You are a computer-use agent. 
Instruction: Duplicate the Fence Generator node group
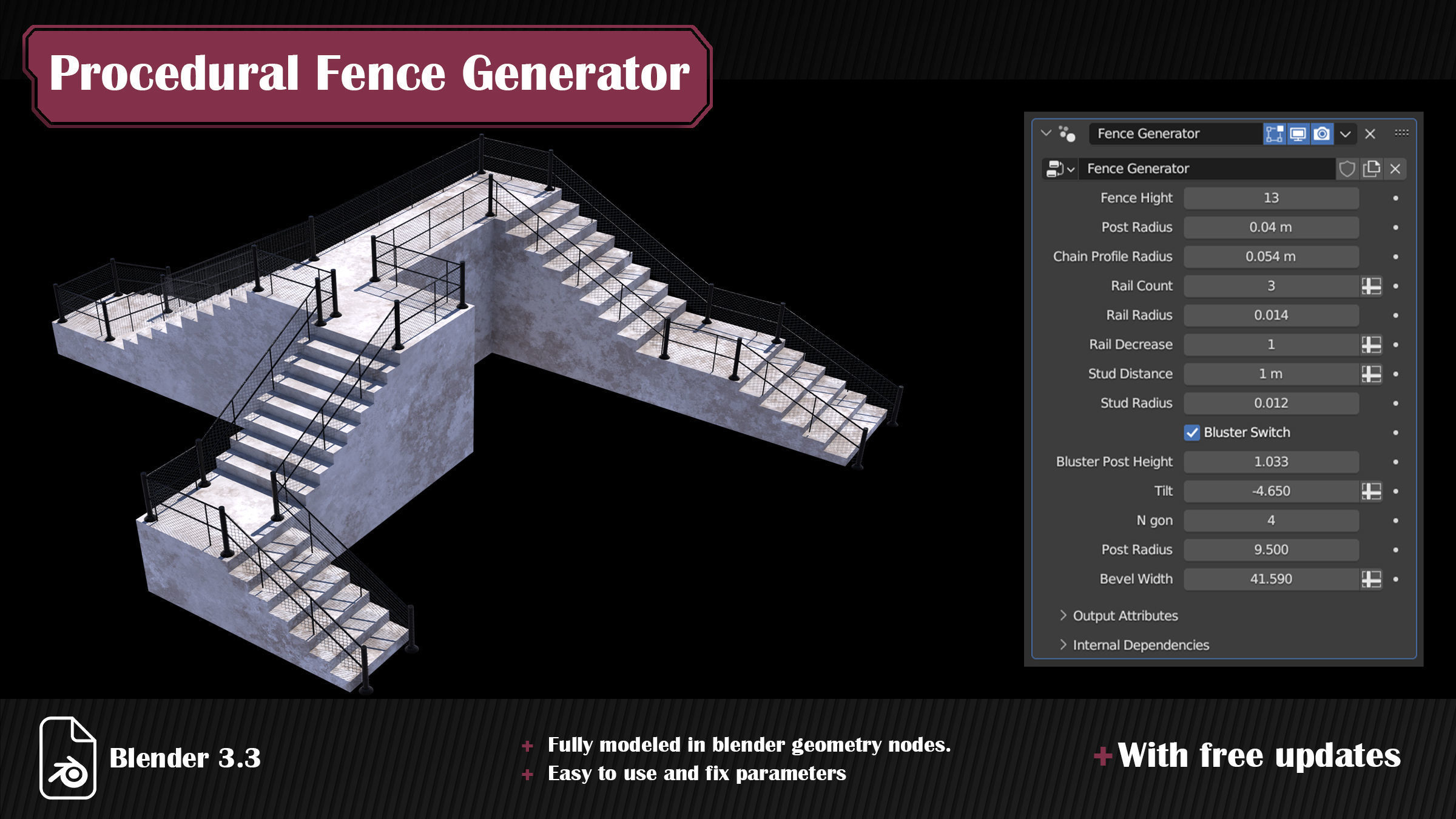1371,169
